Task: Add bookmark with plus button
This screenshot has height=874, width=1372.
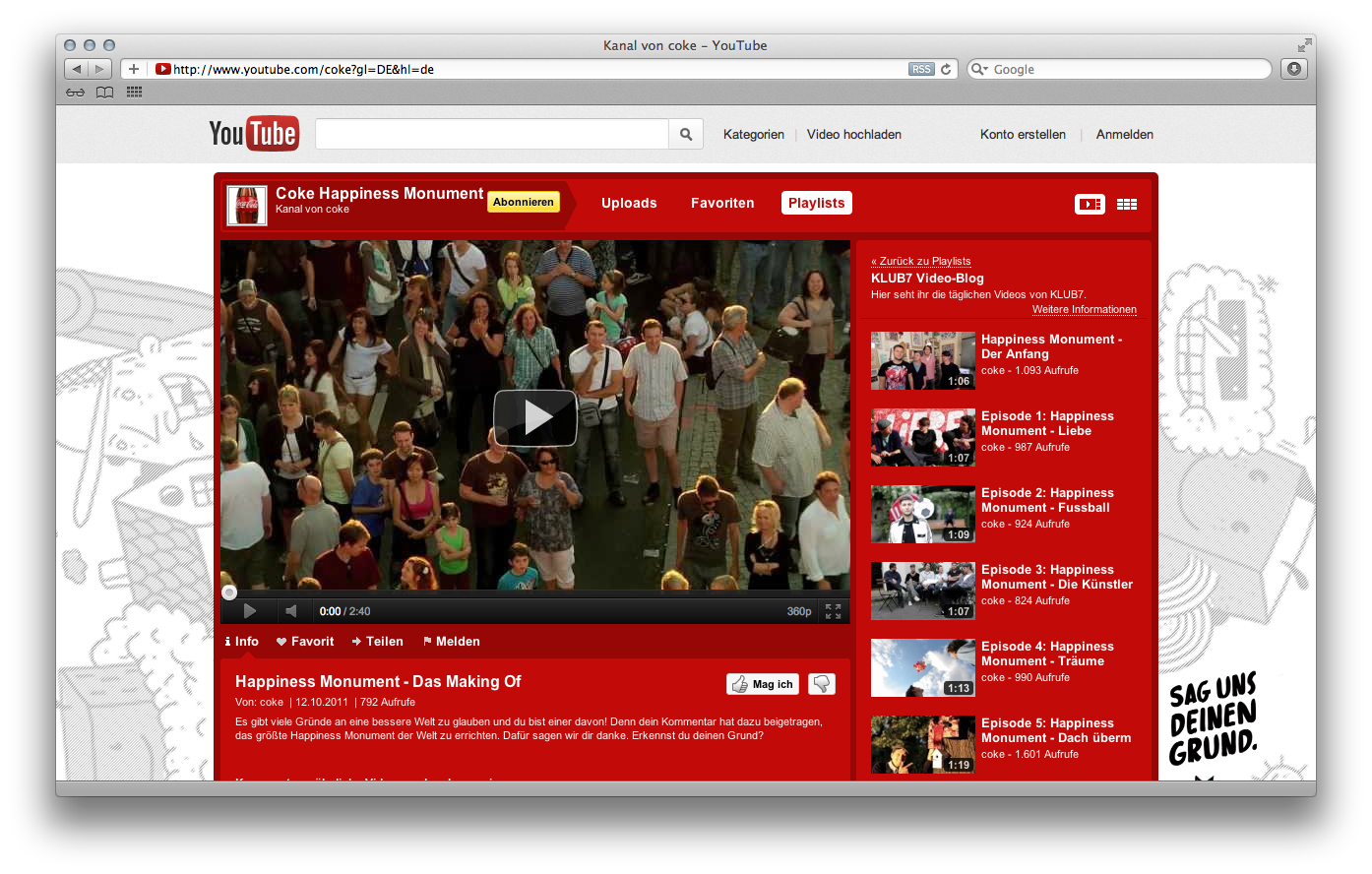Action: [134, 69]
